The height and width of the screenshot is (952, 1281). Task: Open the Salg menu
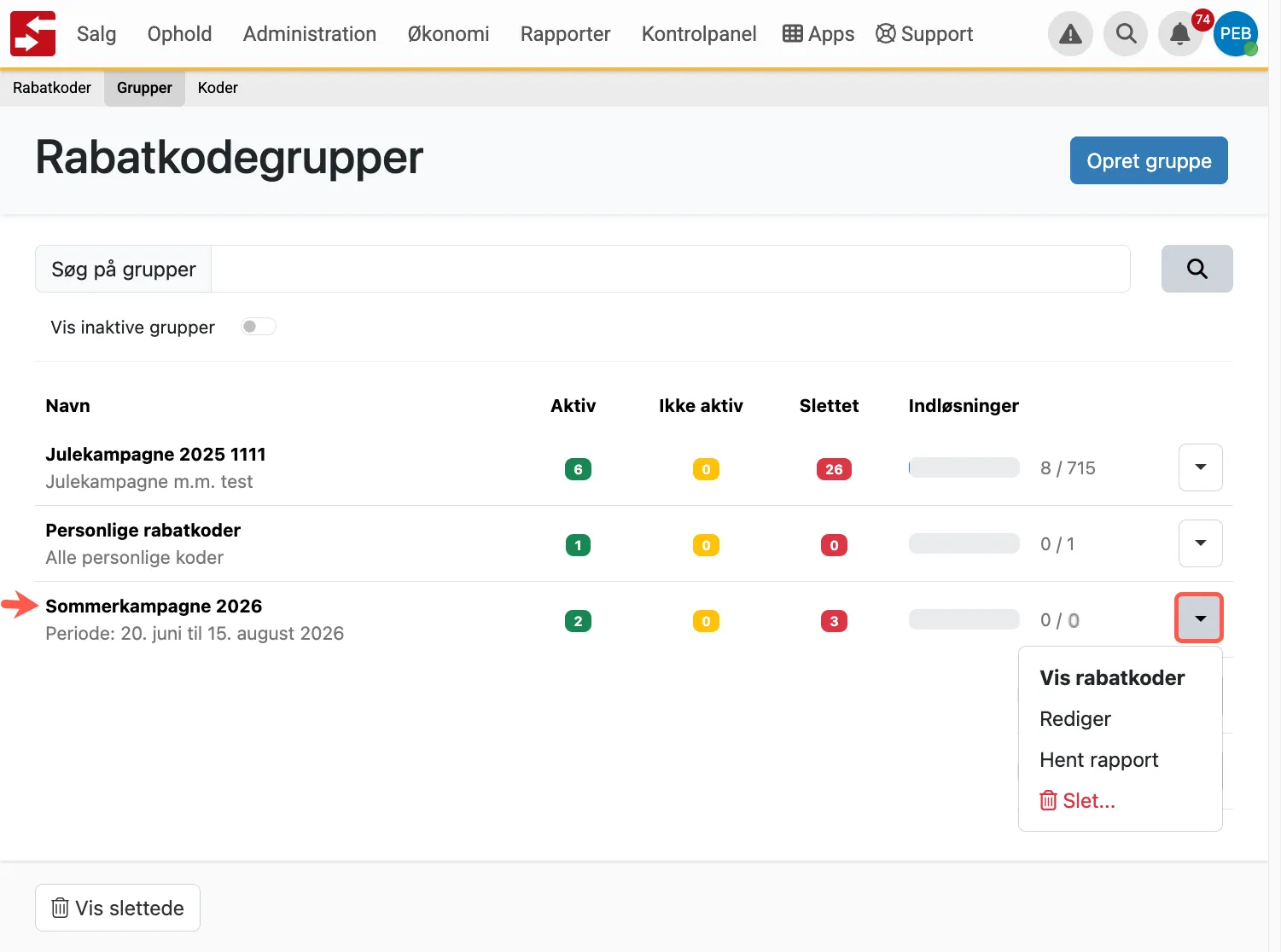pyautogui.click(x=96, y=34)
